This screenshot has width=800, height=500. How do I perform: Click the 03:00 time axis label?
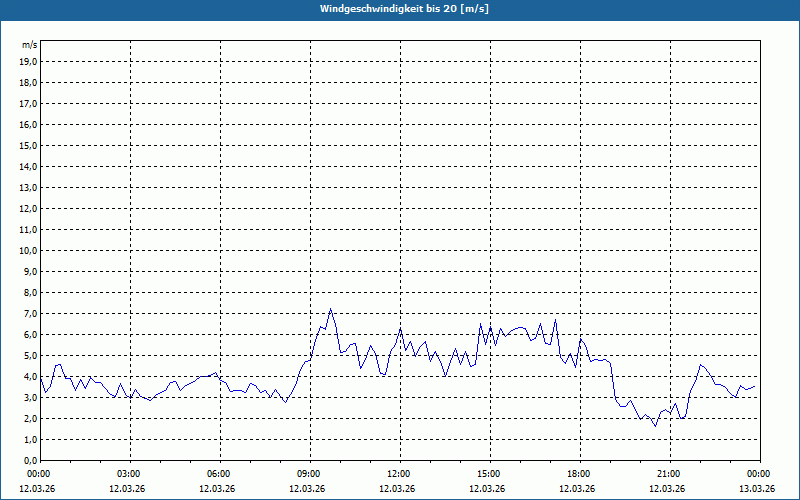point(129,474)
